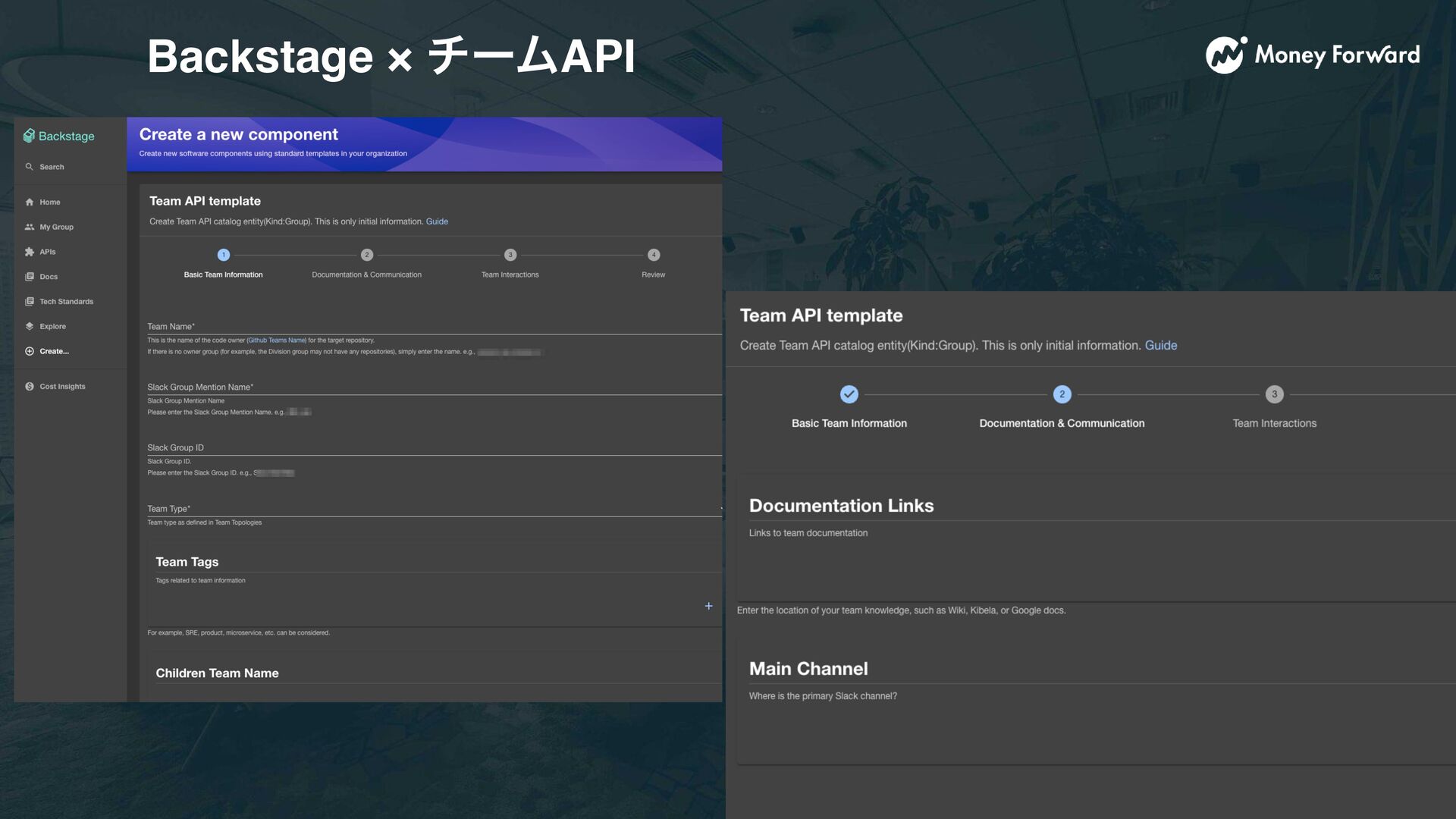Click the Money Forward logo
Image resolution: width=1456 pixels, height=819 pixels.
(1313, 55)
